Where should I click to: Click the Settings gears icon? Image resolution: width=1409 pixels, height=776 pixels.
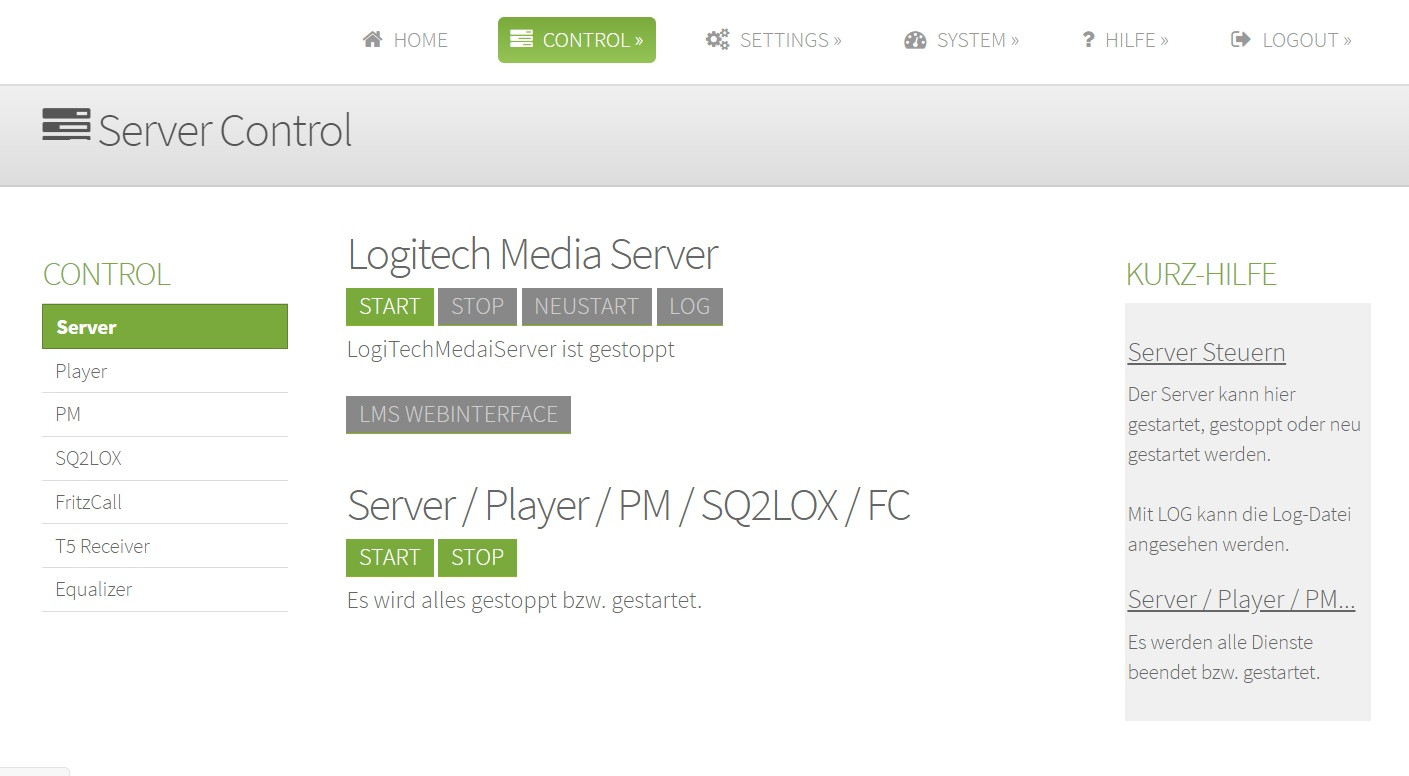click(x=717, y=40)
